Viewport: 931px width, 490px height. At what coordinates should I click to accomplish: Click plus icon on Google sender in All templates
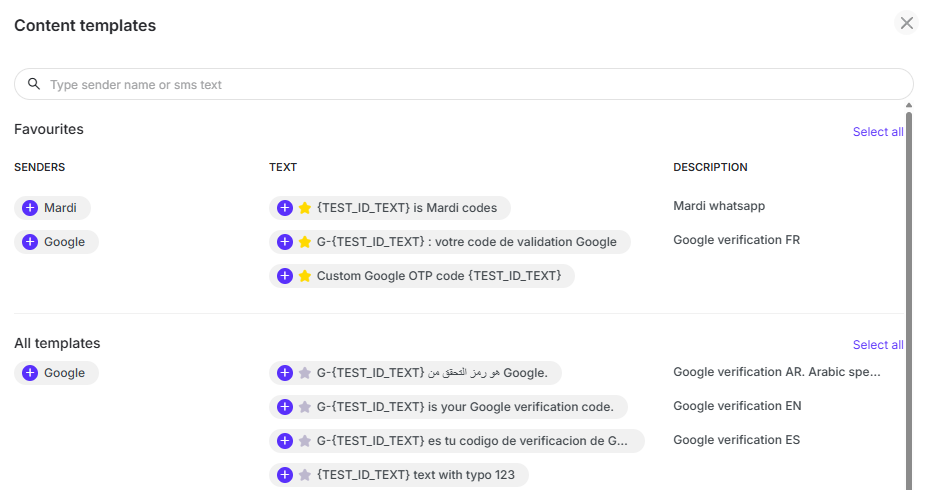coord(30,373)
